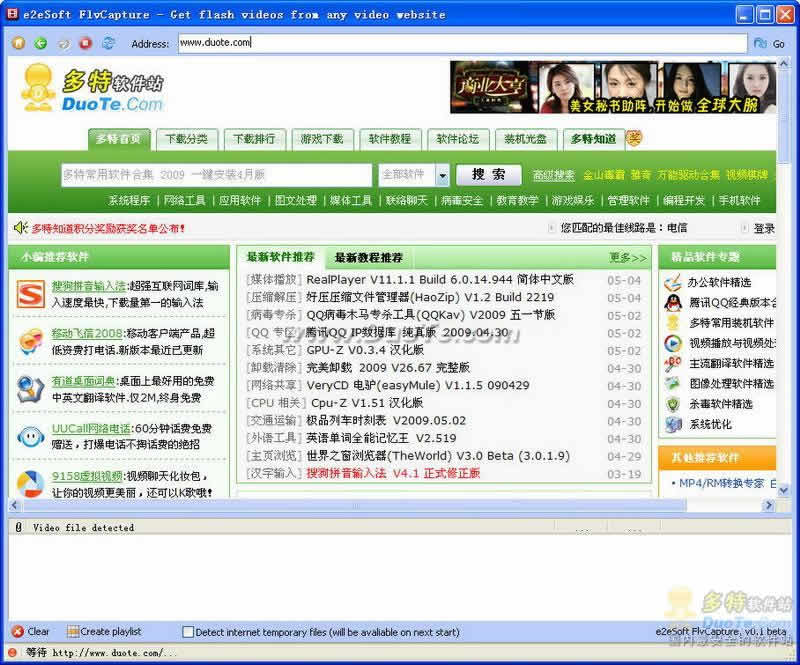
Task: Open the 装机光盘 tab
Action: tap(526, 139)
